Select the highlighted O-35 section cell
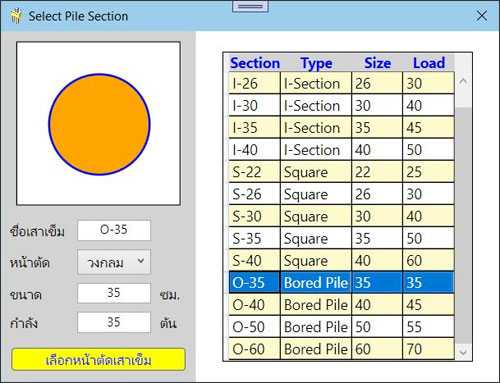500x383 pixels. (255, 283)
